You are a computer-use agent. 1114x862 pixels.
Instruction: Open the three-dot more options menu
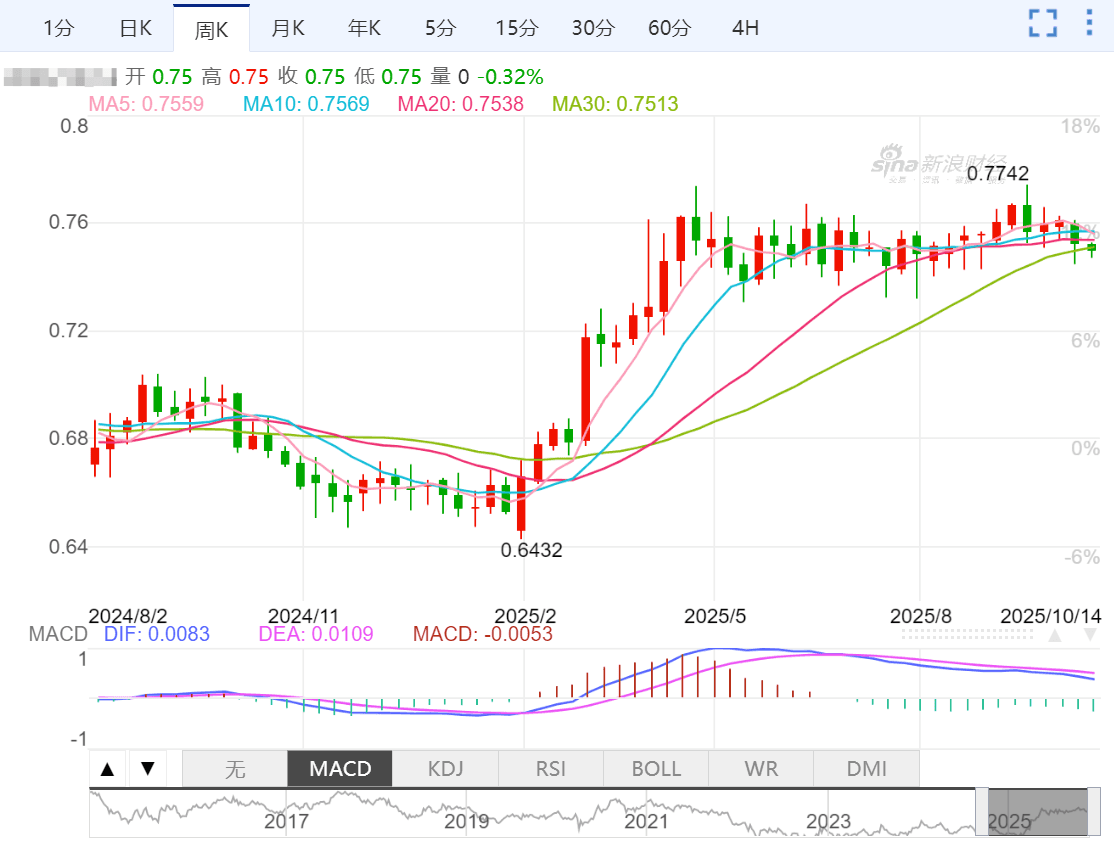[x=1089, y=23]
